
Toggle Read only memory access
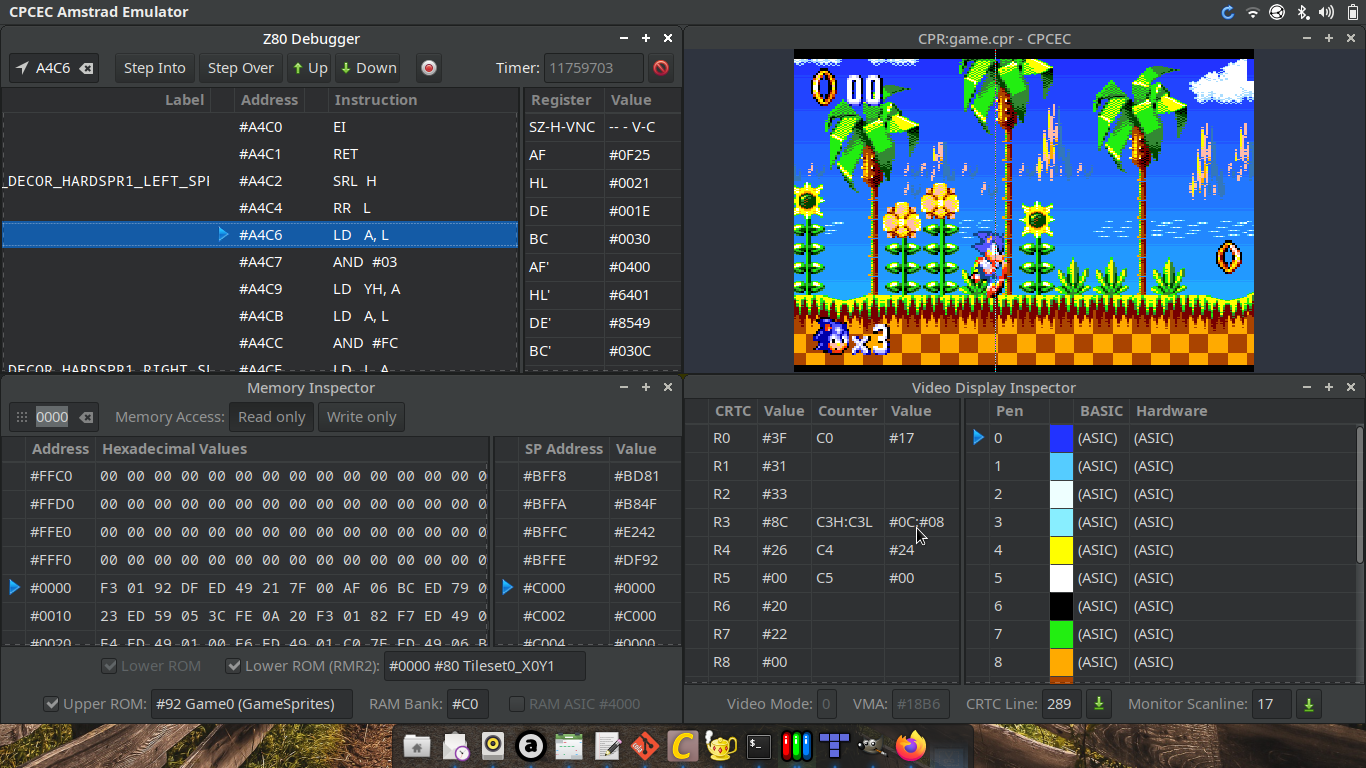click(271, 417)
